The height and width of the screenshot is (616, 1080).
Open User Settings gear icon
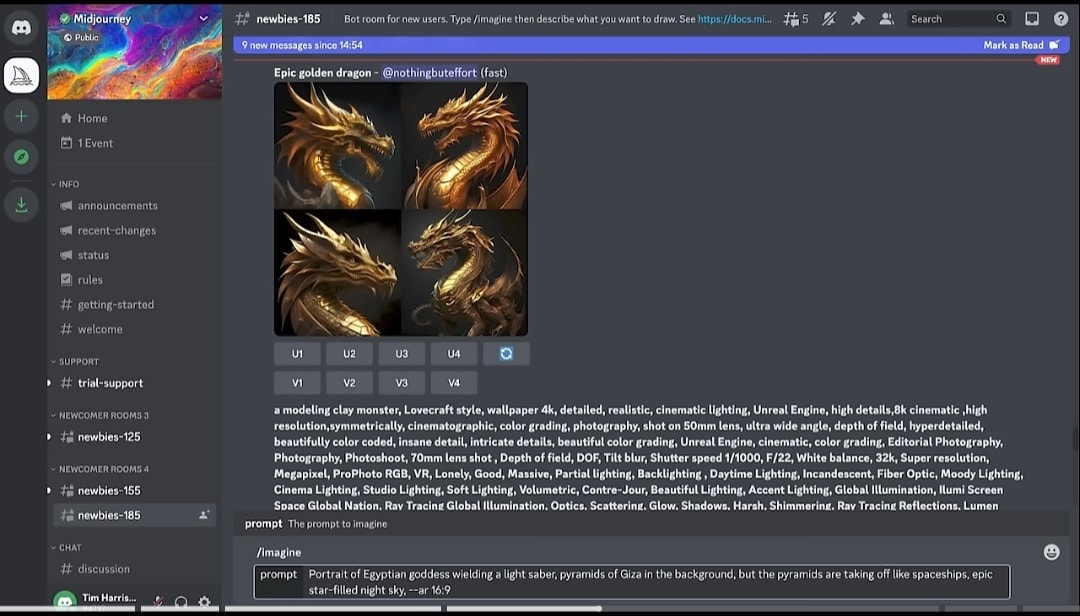pyautogui.click(x=205, y=602)
